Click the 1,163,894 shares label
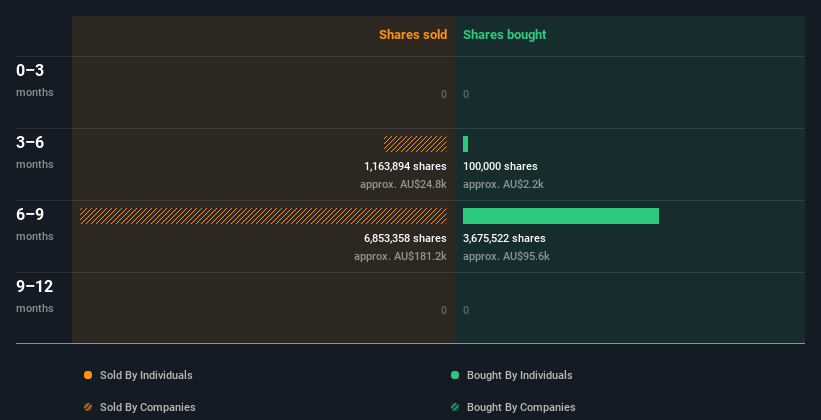This screenshot has width=821, height=420. pos(405,166)
